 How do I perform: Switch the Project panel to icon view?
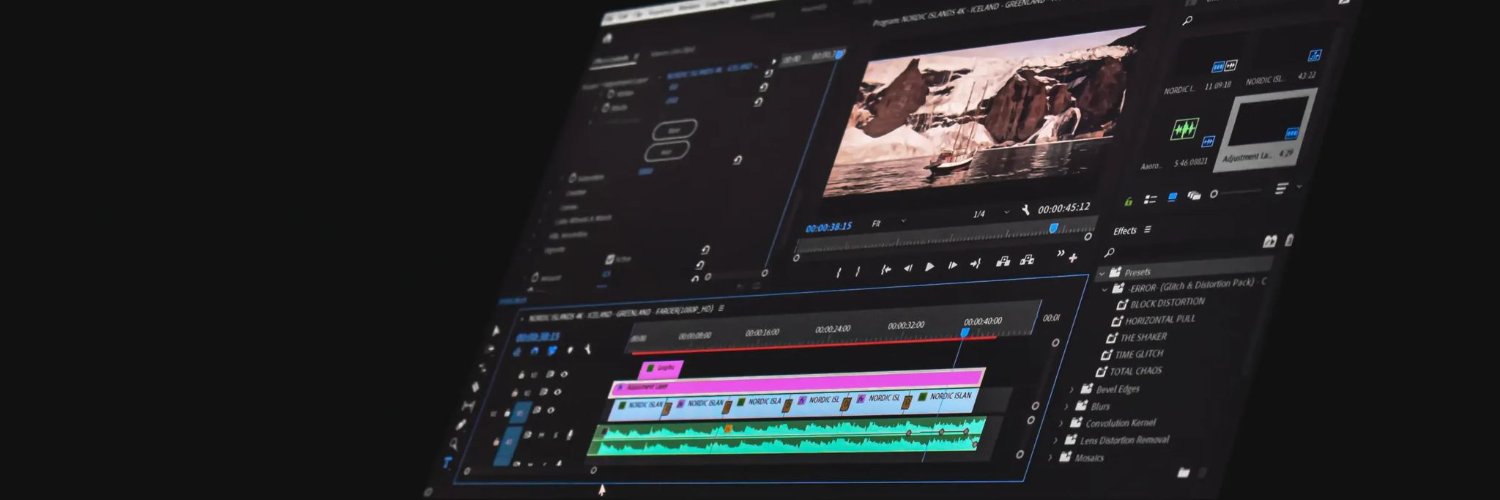click(x=1172, y=198)
